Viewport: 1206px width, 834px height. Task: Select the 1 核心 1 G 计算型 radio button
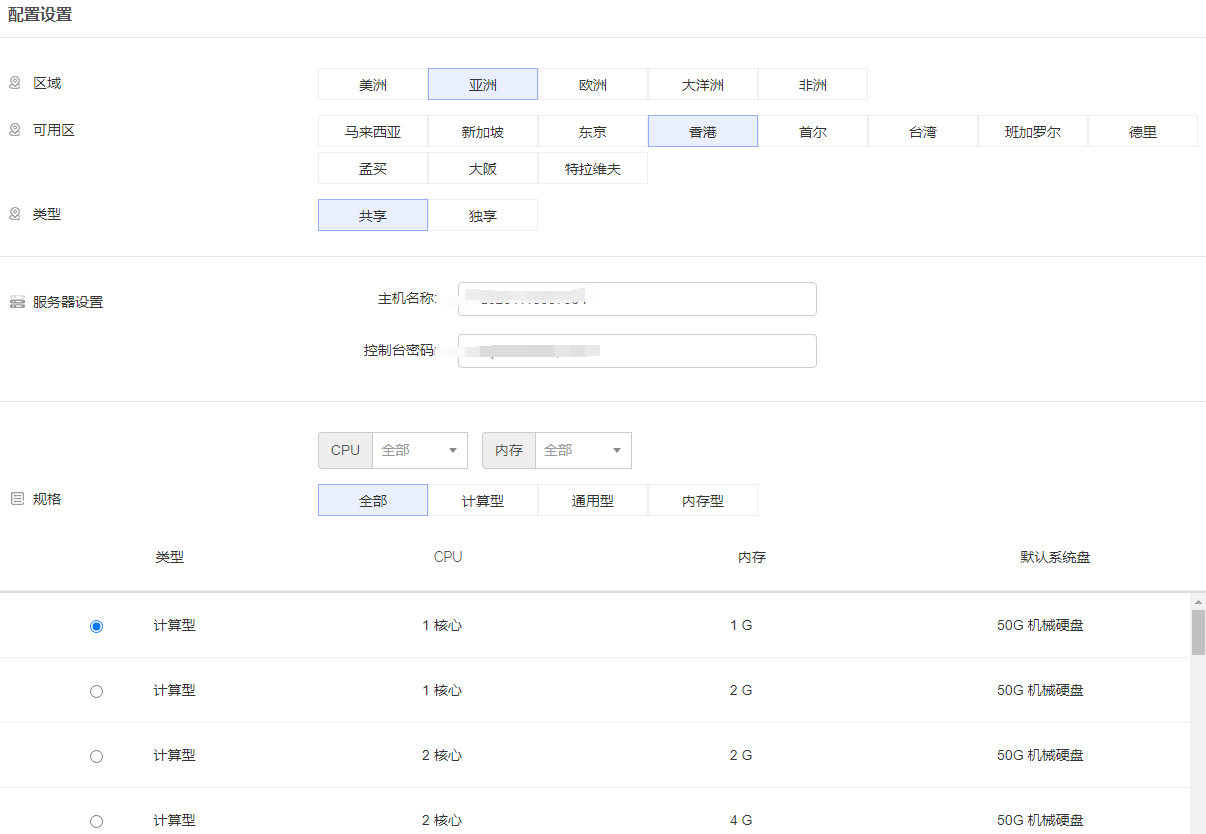coord(96,626)
